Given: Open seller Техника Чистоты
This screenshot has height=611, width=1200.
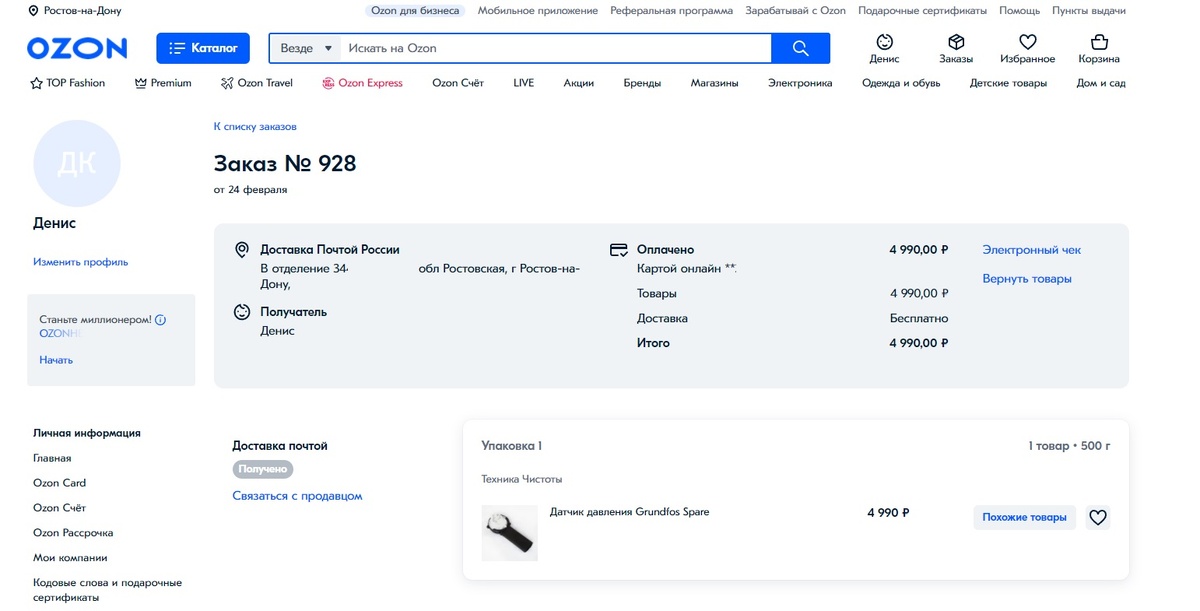Looking at the screenshot, I should pos(522,479).
